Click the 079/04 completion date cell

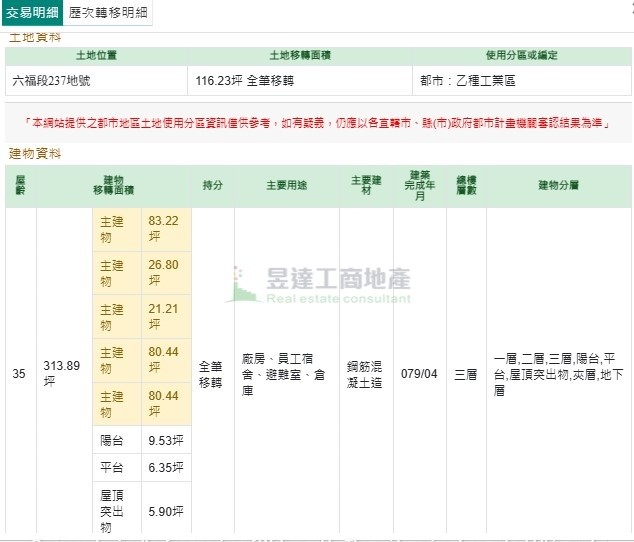419,374
